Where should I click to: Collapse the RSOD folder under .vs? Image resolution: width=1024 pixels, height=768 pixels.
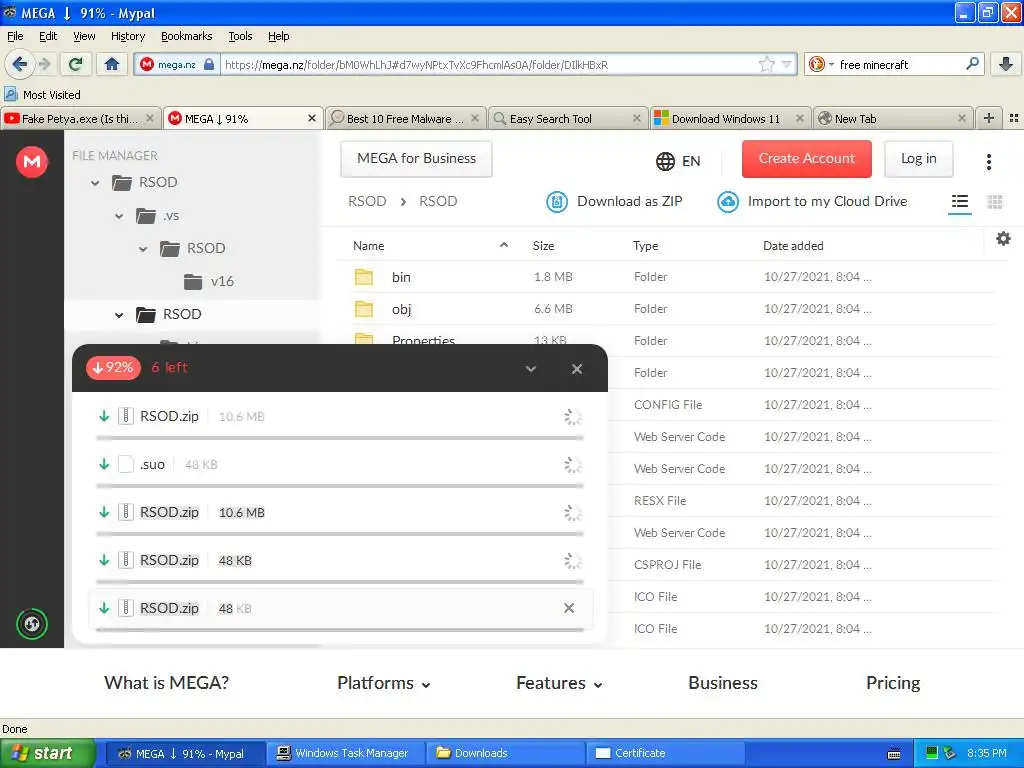(x=143, y=249)
